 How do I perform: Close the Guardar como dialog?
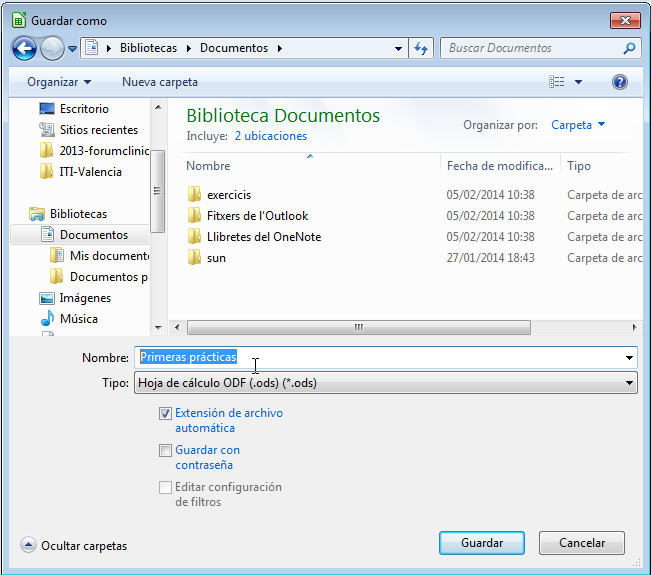625,20
